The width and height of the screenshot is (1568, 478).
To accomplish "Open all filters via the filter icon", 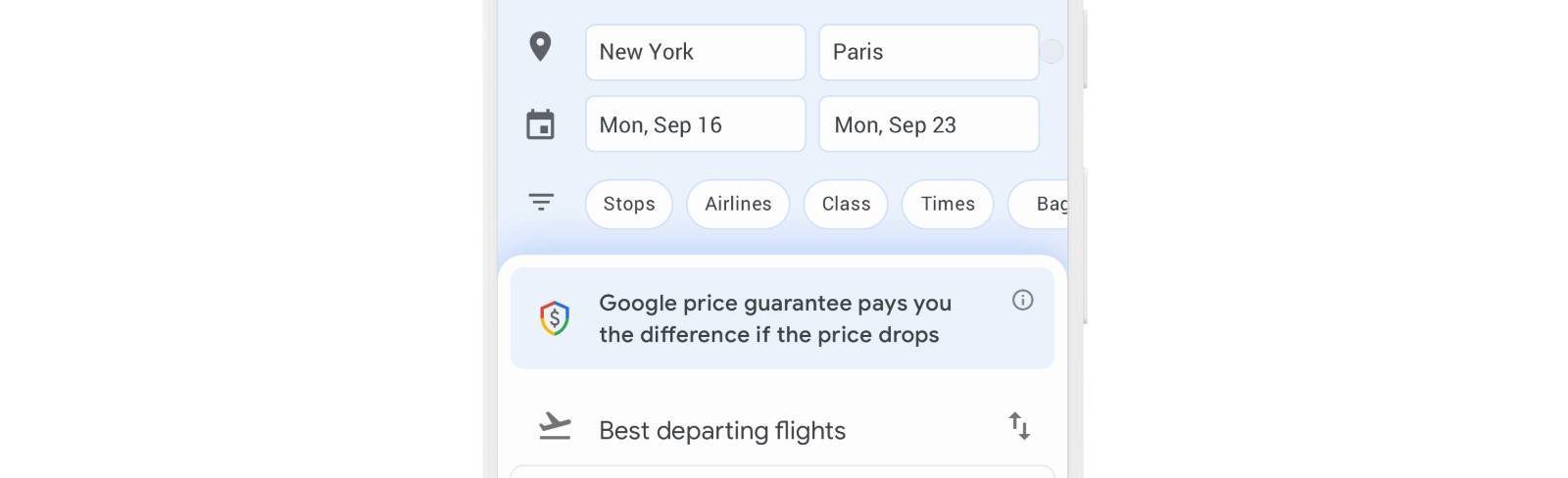I will (x=541, y=202).
